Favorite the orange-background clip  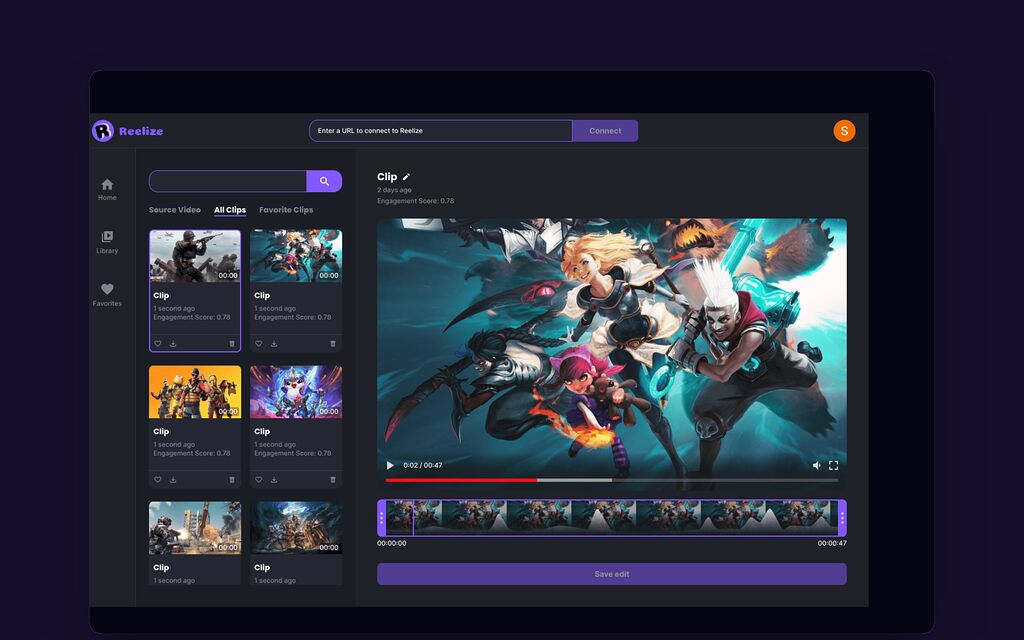[157, 479]
